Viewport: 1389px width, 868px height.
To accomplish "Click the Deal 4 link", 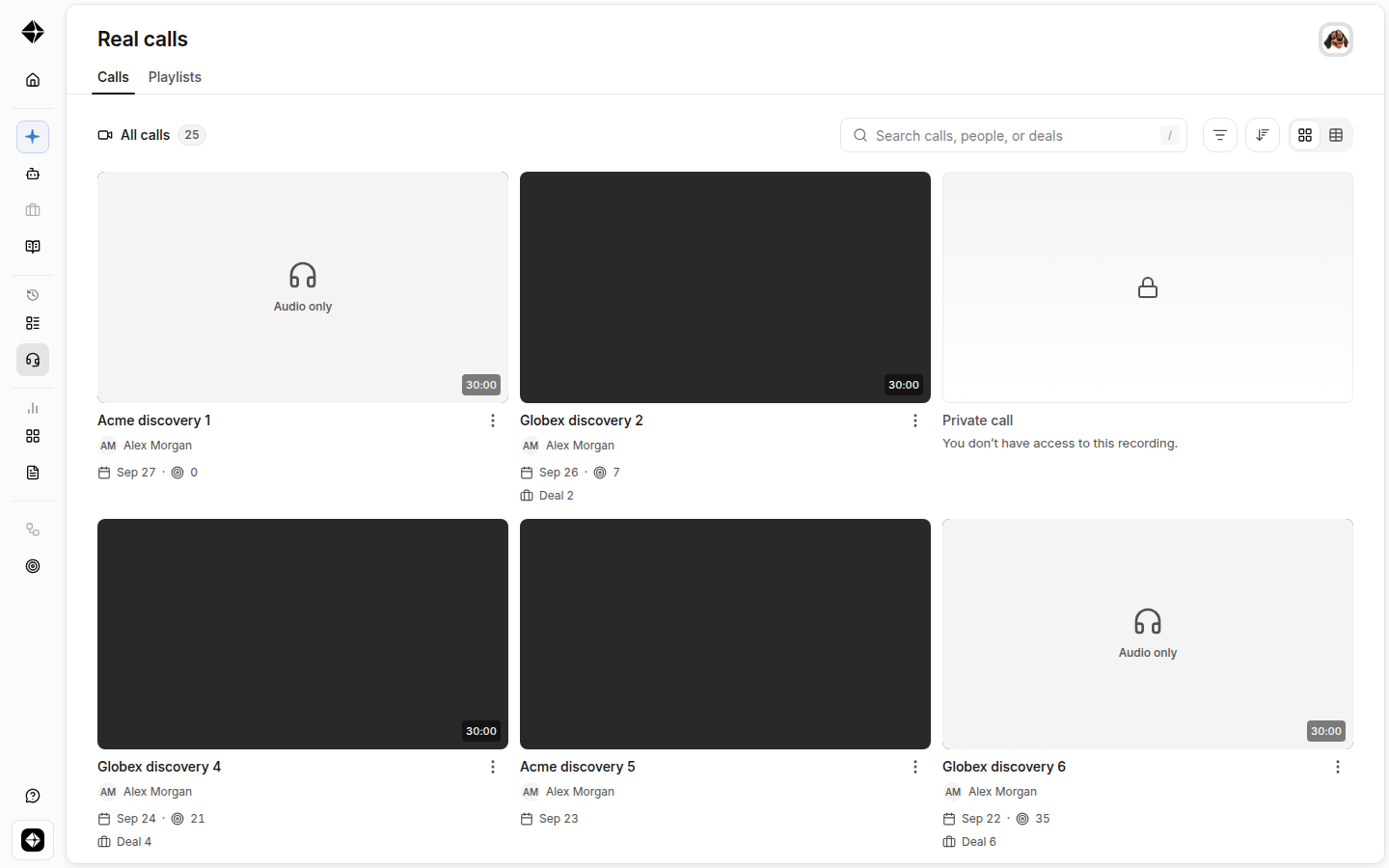I will pyautogui.click(x=124, y=842).
